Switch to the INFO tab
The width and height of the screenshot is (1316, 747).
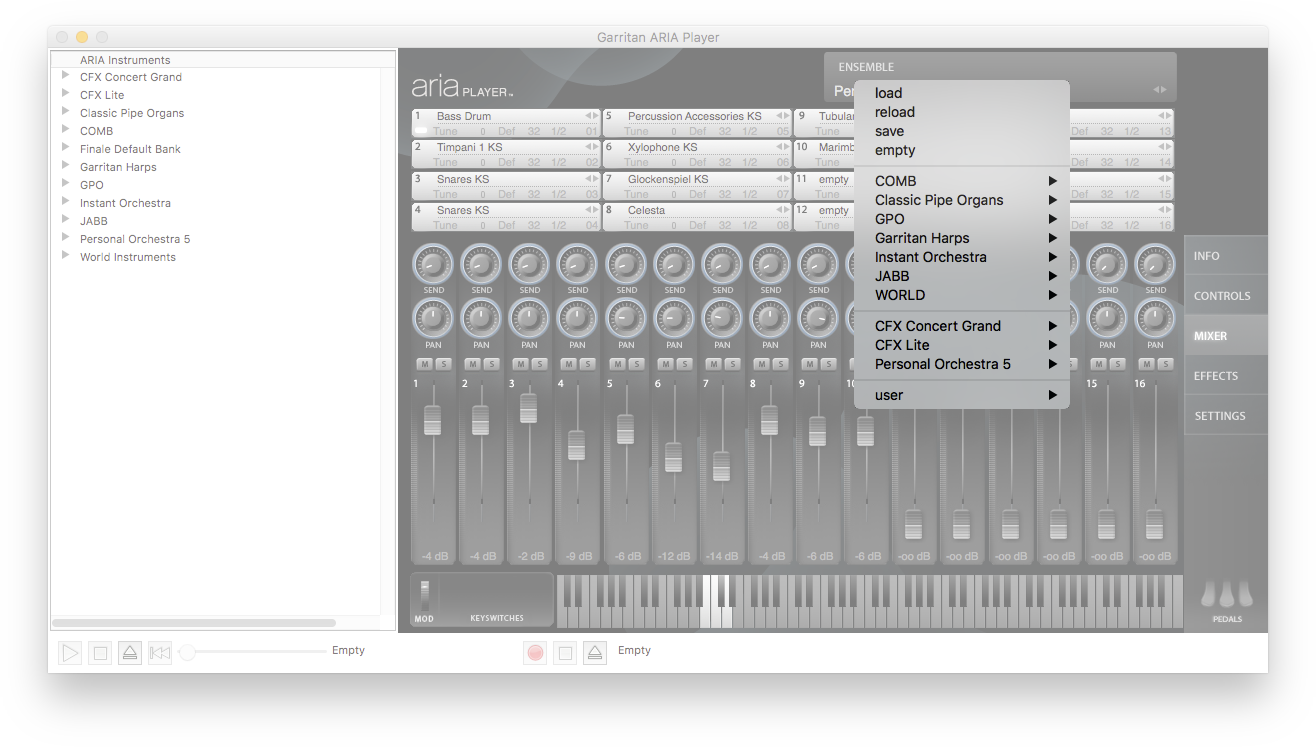(x=1226, y=256)
